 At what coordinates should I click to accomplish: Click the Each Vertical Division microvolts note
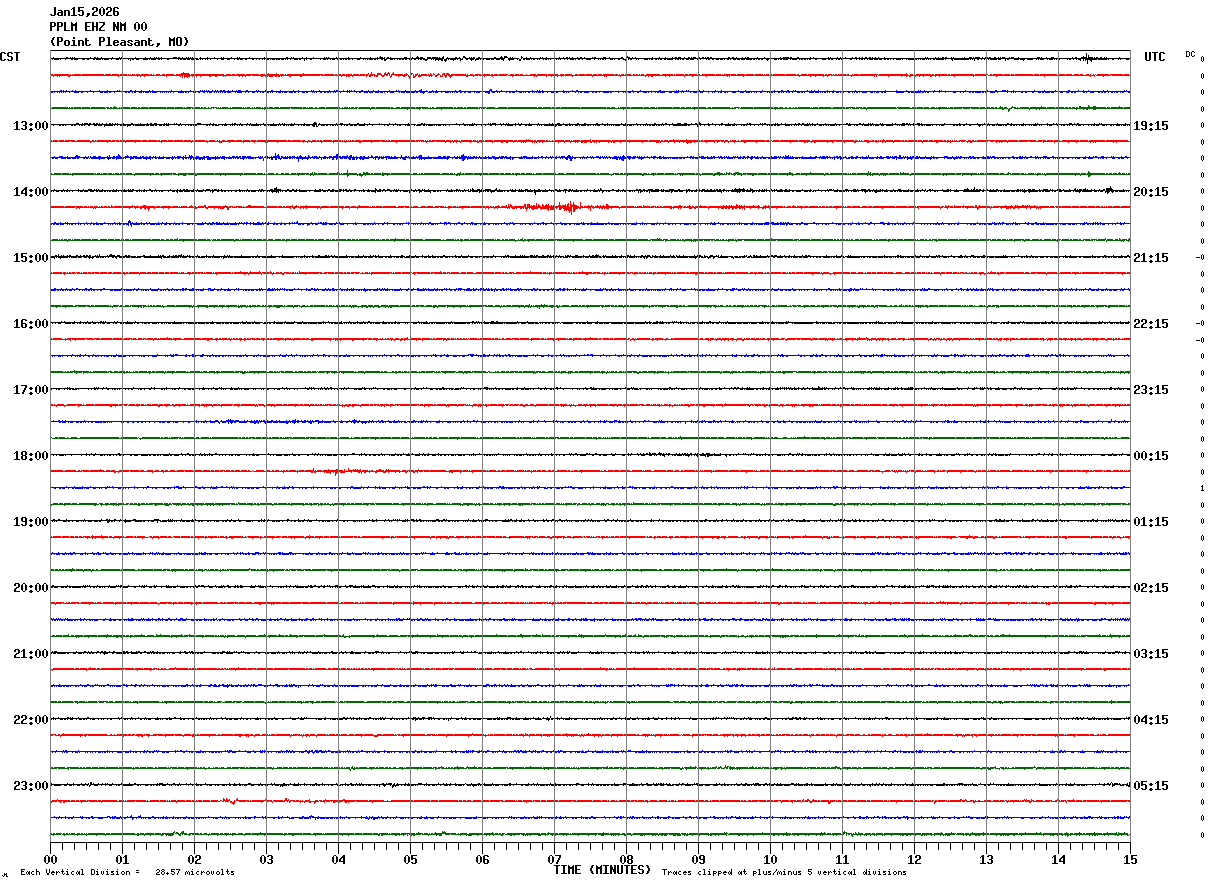[127, 873]
